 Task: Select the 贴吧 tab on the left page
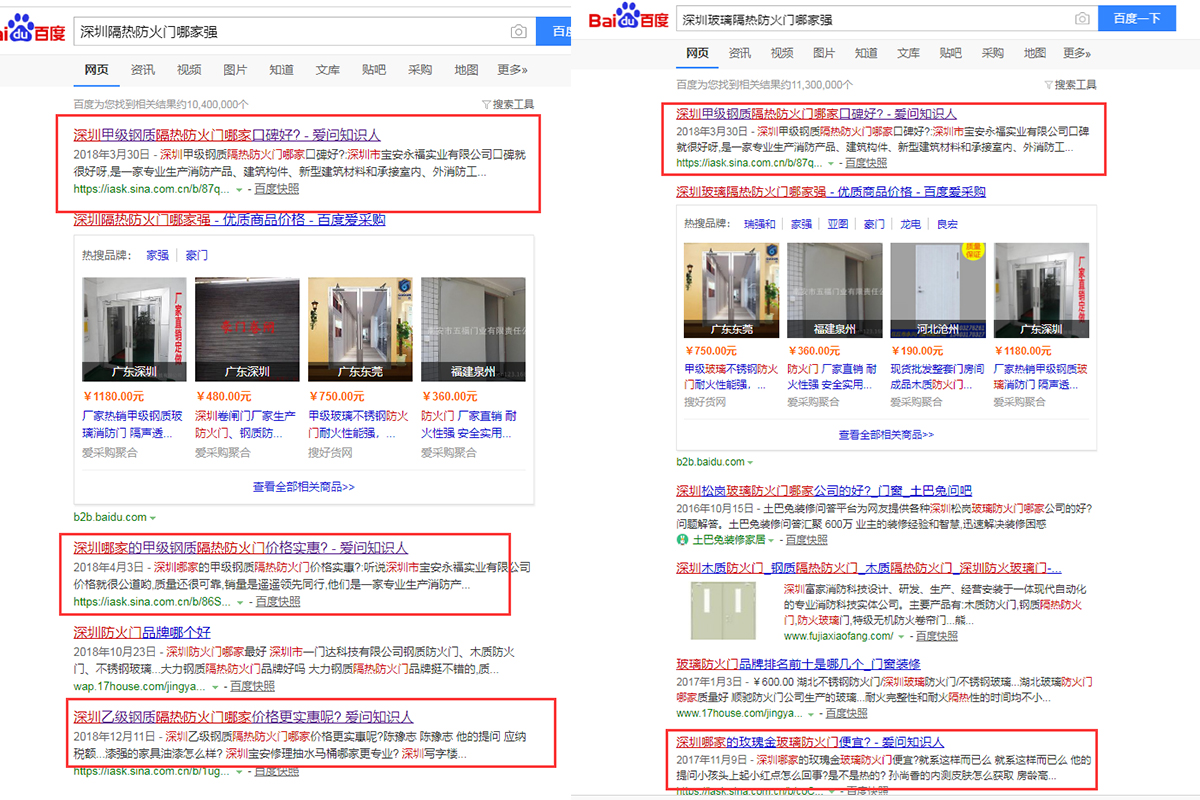pyautogui.click(x=374, y=70)
